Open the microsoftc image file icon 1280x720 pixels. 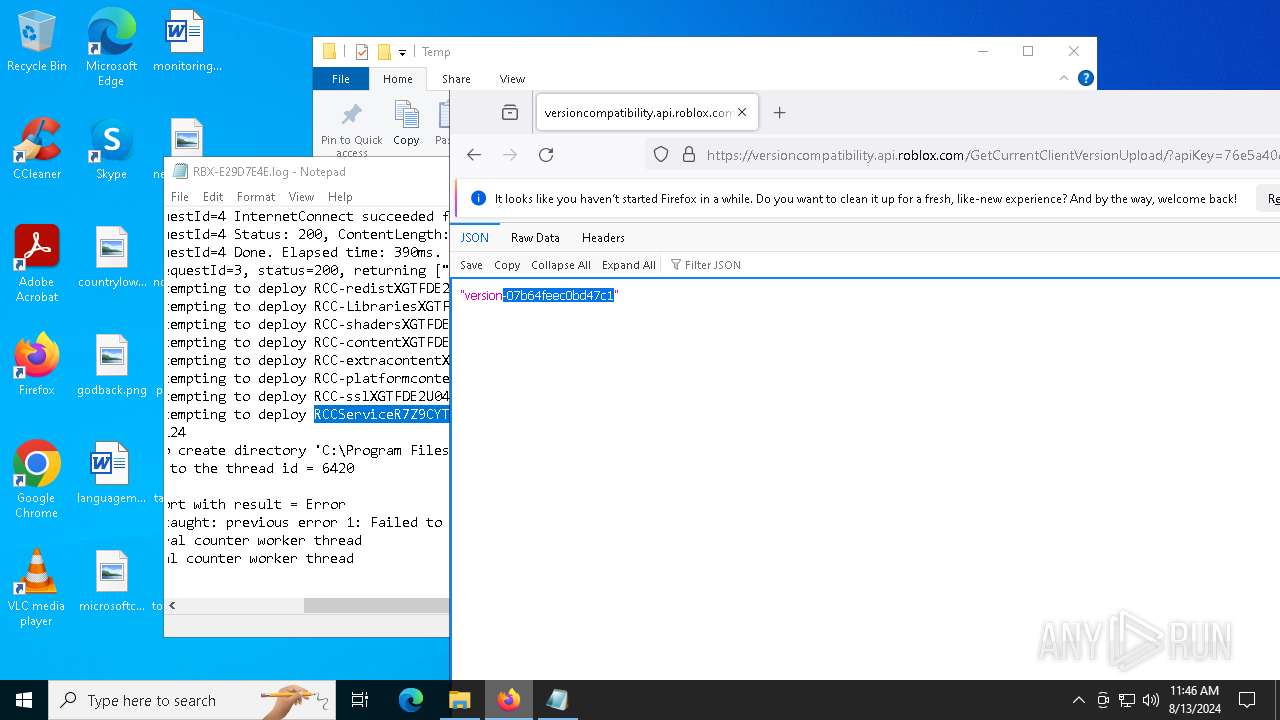112,582
